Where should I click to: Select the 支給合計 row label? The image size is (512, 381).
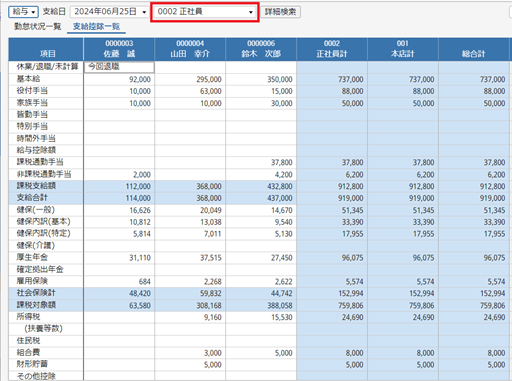32,198
